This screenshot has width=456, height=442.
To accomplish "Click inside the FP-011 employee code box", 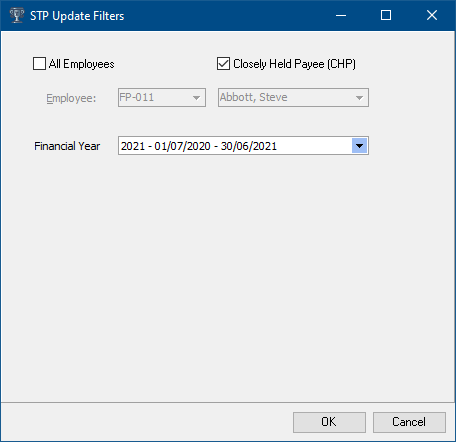I will (162, 98).
